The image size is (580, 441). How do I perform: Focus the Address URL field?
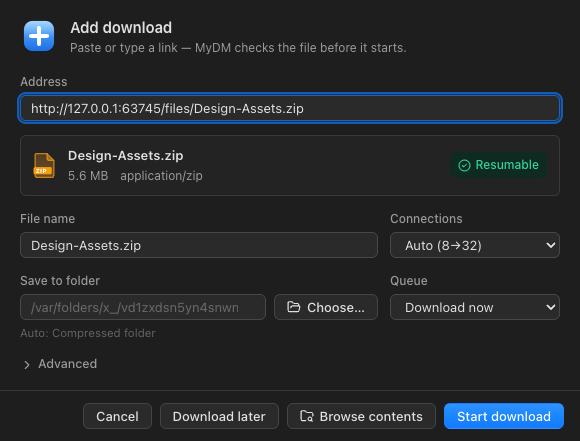tap(290, 108)
